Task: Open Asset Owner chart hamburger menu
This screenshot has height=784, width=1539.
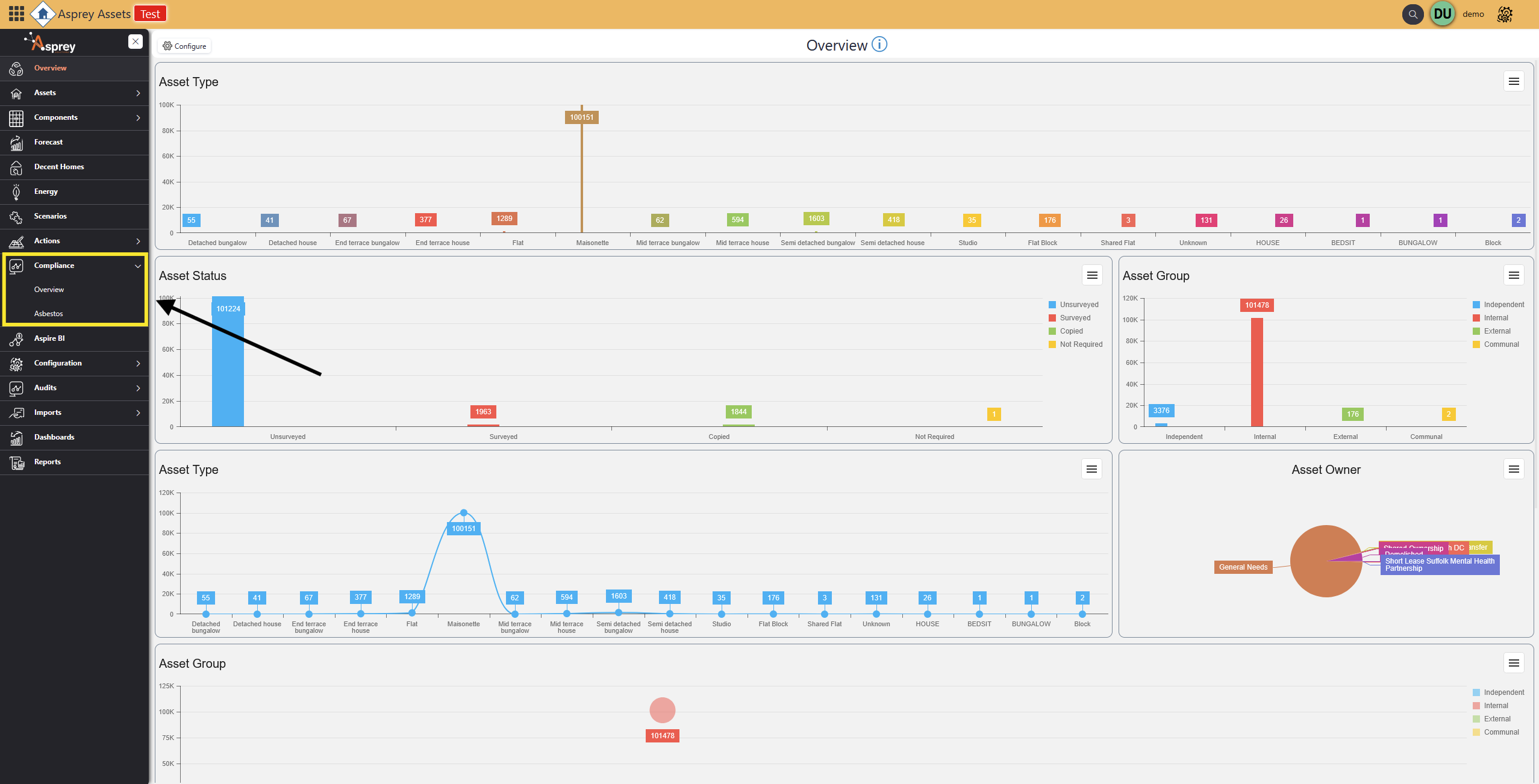Action: pyautogui.click(x=1513, y=469)
